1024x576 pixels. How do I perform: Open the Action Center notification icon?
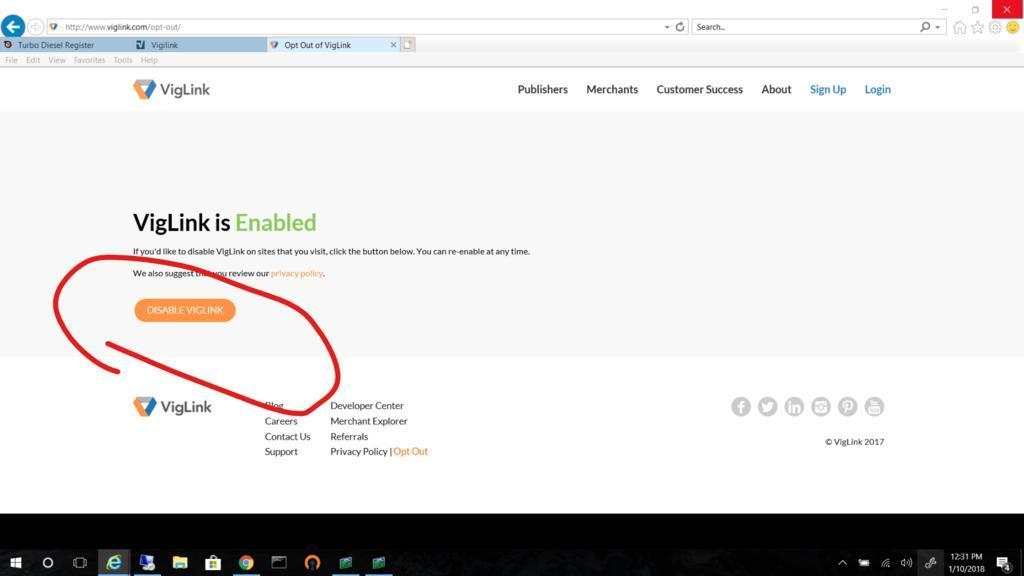click(1004, 562)
